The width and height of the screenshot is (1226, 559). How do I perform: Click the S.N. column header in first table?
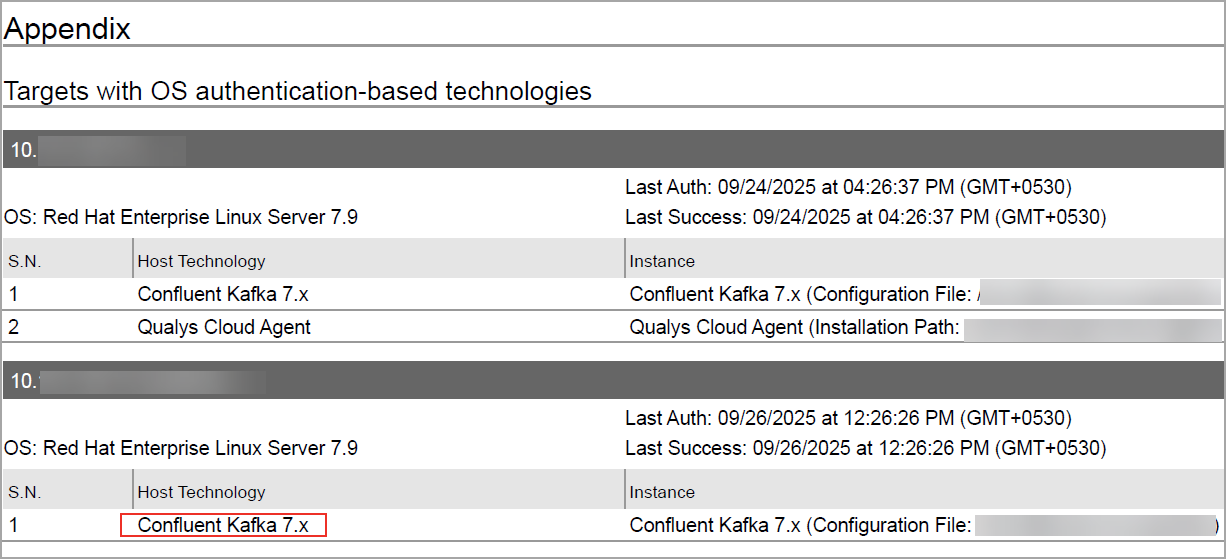pos(24,261)
